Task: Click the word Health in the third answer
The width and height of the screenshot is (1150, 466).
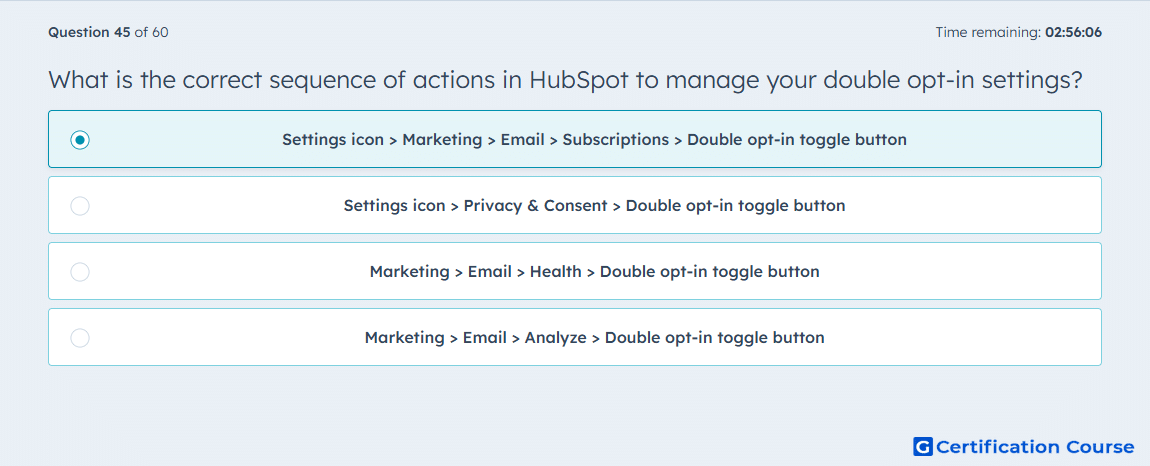Action: click(x=555, y=272)
